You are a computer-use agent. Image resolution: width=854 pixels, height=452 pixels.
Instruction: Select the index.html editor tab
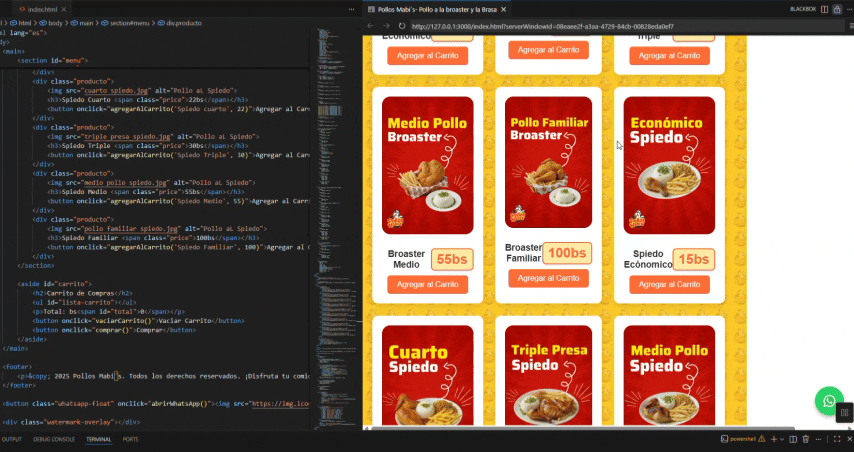[41, 9]
